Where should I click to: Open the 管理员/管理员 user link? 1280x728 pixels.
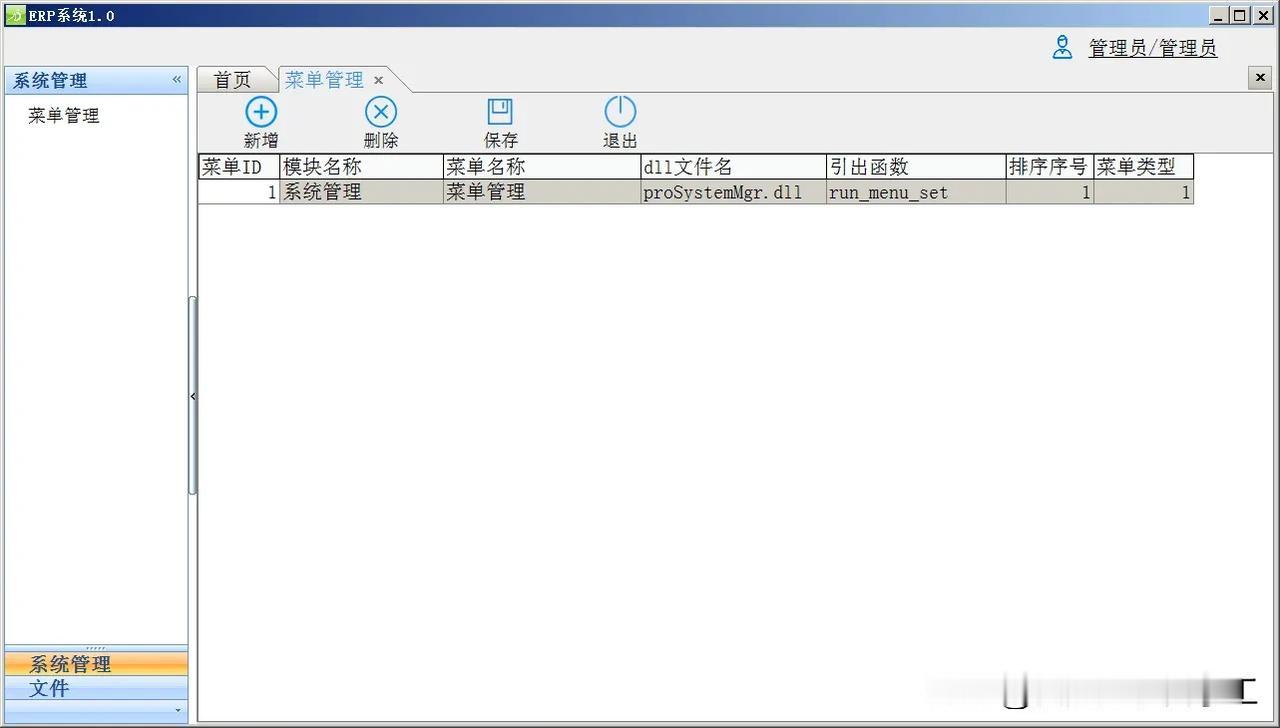[x=1152, y=48]
